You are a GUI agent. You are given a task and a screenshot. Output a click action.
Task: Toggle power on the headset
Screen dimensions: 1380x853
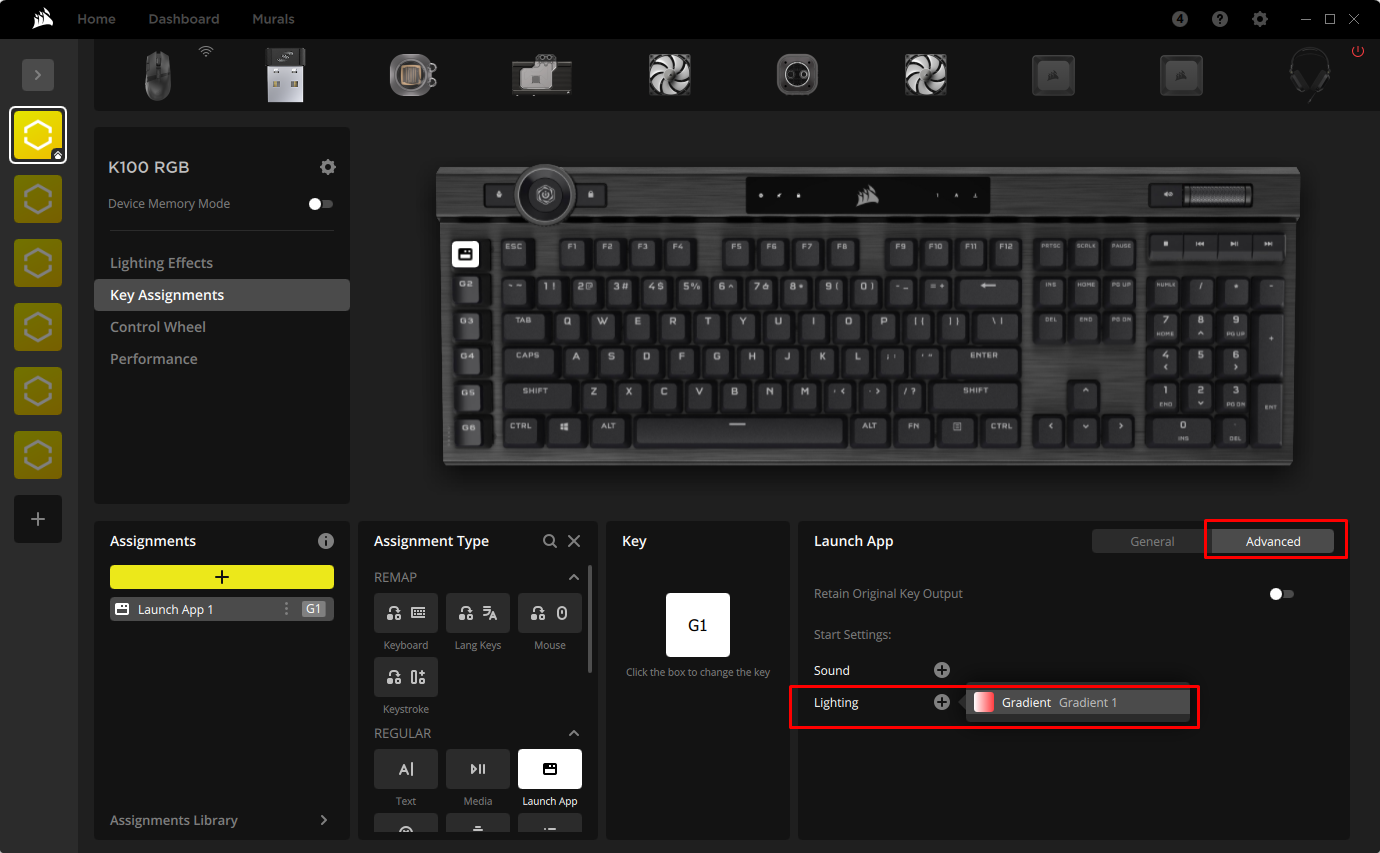tap(1358, 52)
